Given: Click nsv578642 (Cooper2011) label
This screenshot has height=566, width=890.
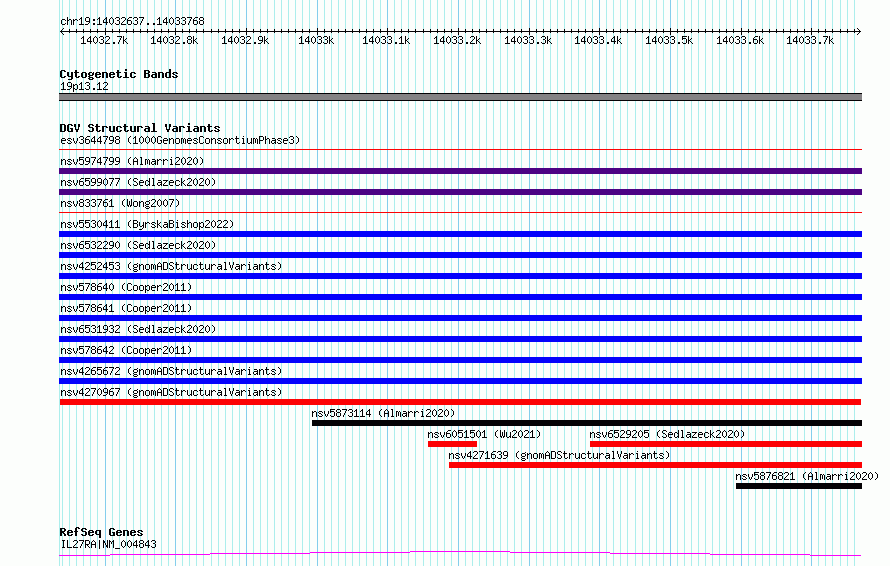Looking at the screenshot, I should click(126, 350).
